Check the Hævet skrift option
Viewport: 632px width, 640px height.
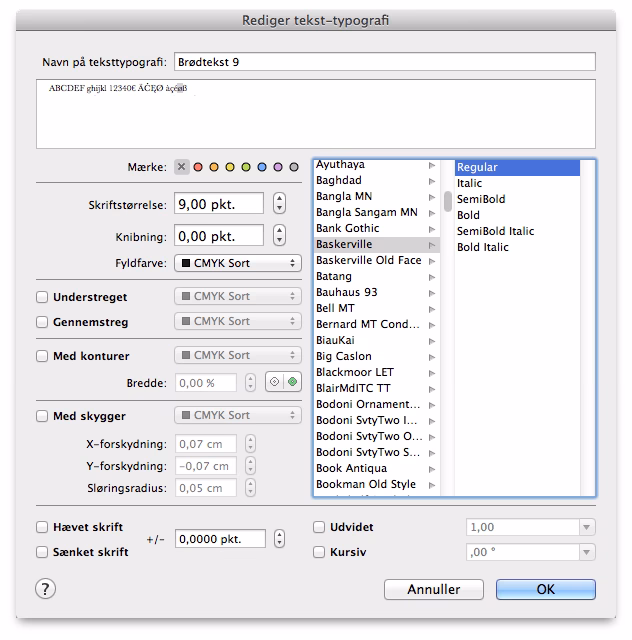pos(42,527)
